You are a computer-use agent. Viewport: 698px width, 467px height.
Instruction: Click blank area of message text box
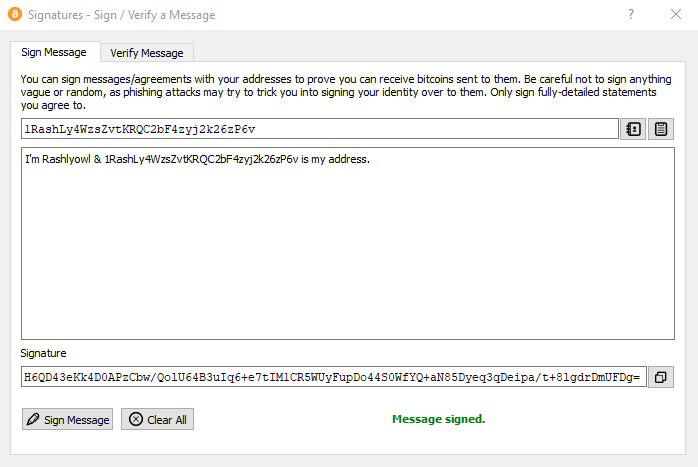click(x=348, y=258)
